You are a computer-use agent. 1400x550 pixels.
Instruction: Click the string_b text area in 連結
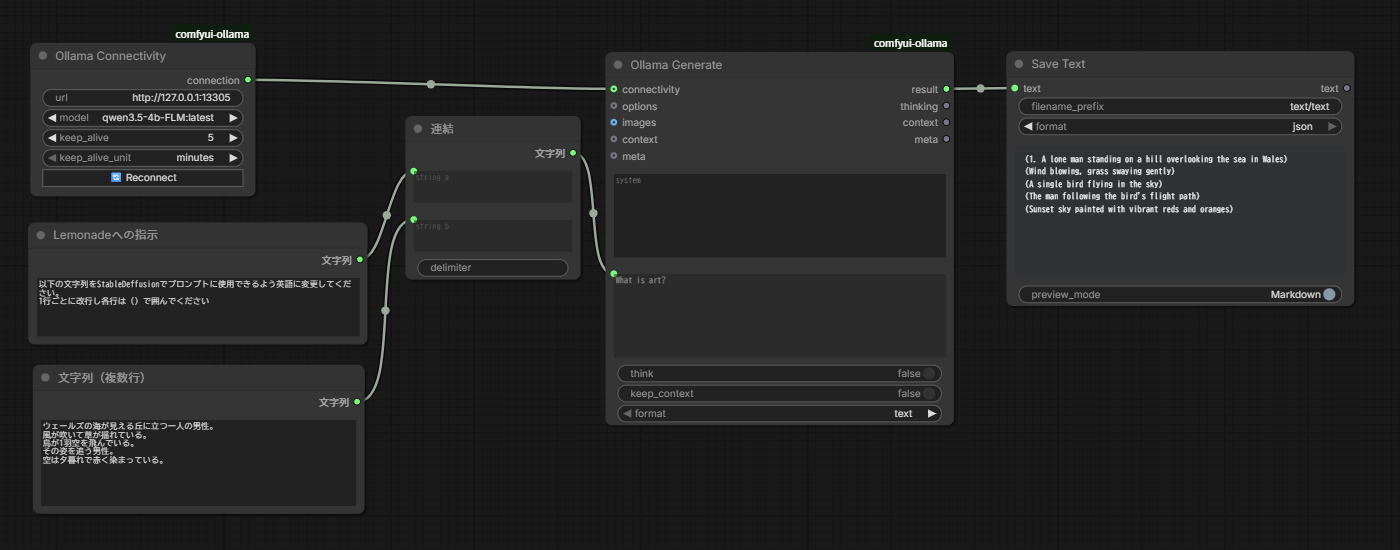click(x=492, y=235)
